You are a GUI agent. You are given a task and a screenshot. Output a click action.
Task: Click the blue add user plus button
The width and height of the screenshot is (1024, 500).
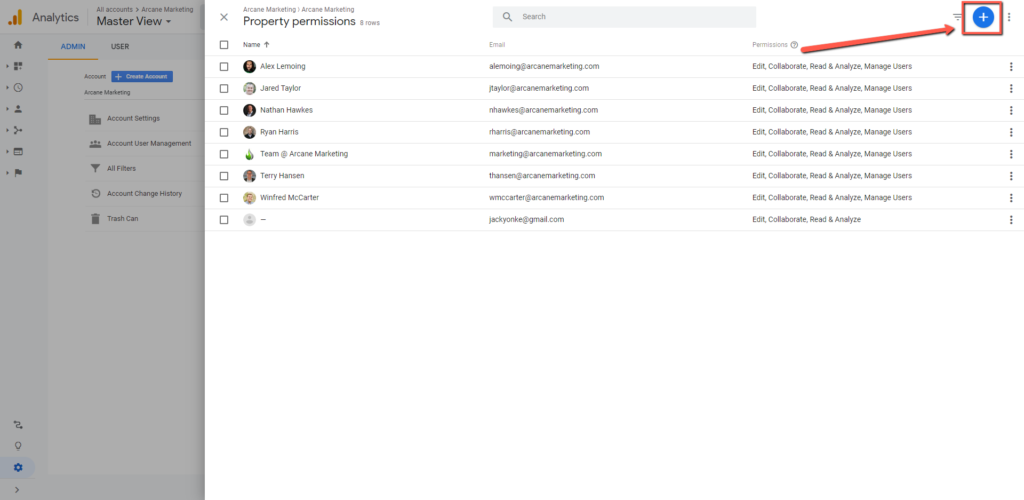pos(983,17)
